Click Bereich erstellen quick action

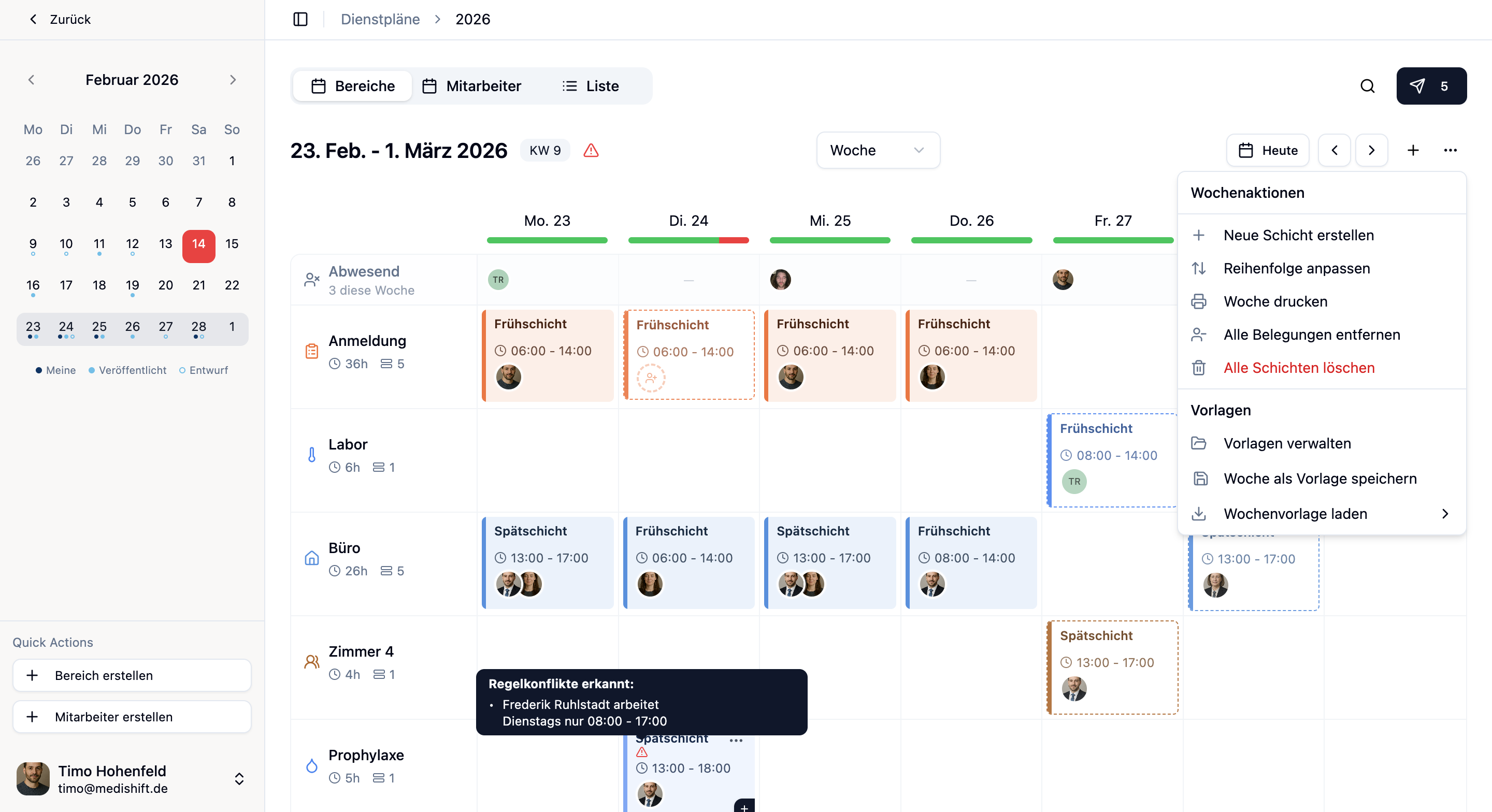click(x=132, y=675)
